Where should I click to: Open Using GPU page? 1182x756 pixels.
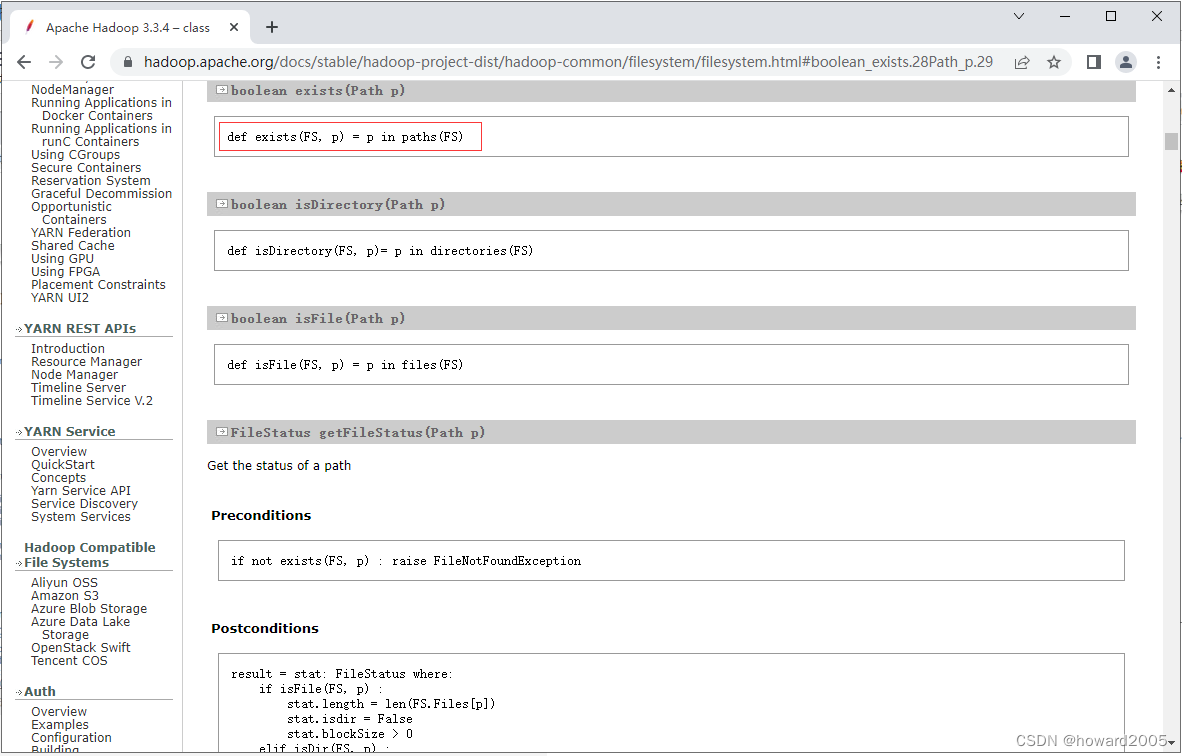tap(63, 259)
